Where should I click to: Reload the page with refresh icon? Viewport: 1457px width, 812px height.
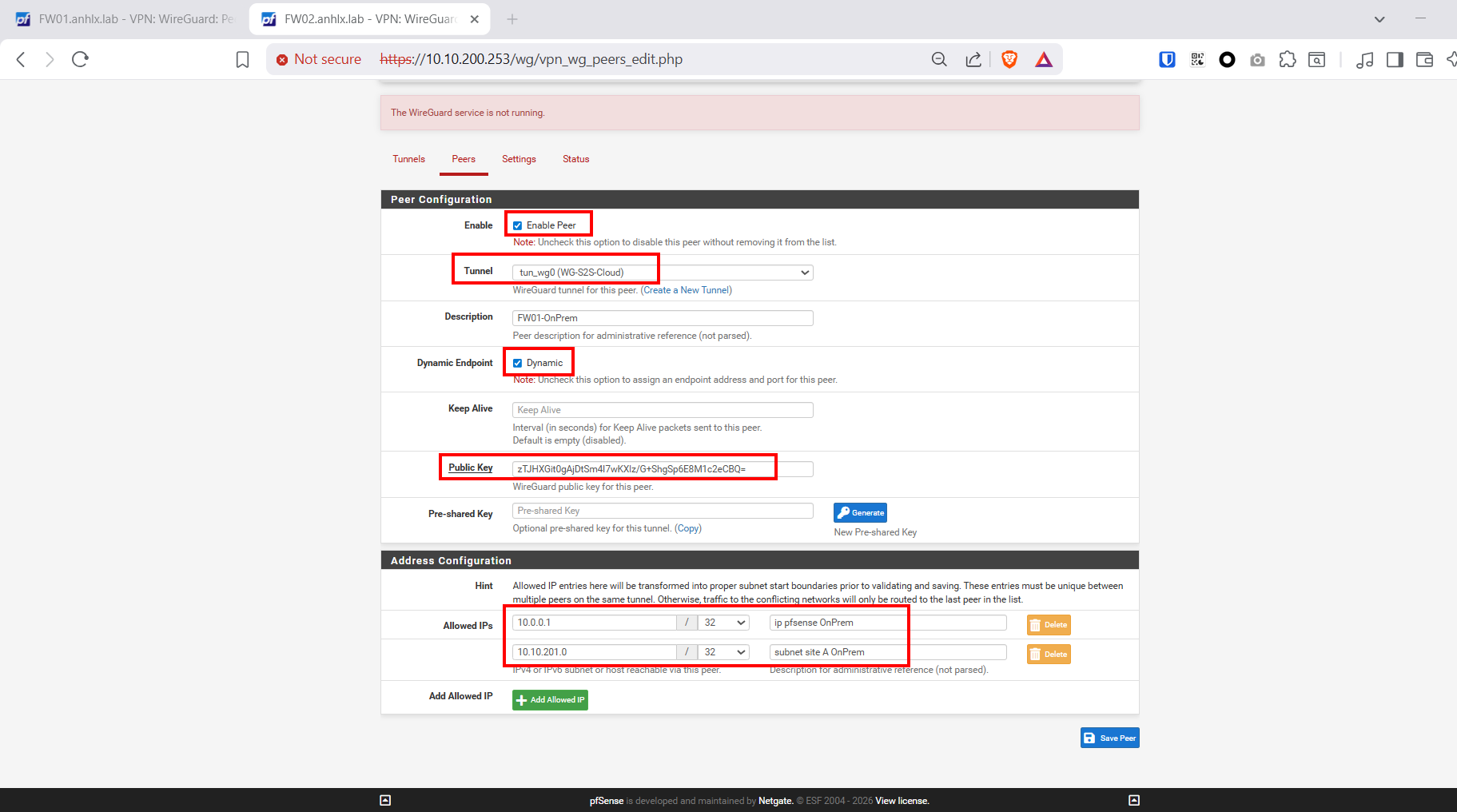point(80,59)
